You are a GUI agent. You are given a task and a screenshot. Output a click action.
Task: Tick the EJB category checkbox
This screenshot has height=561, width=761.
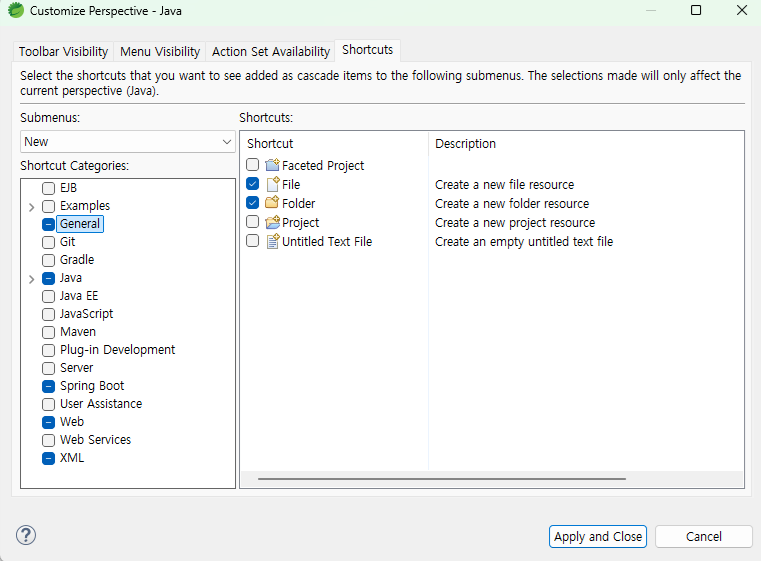point(49,188)
